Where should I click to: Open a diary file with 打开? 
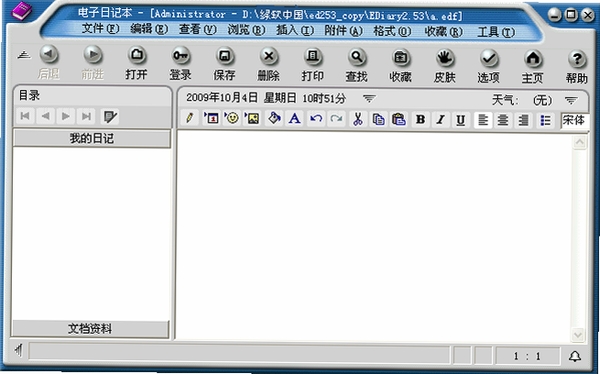tap(137, 56)
